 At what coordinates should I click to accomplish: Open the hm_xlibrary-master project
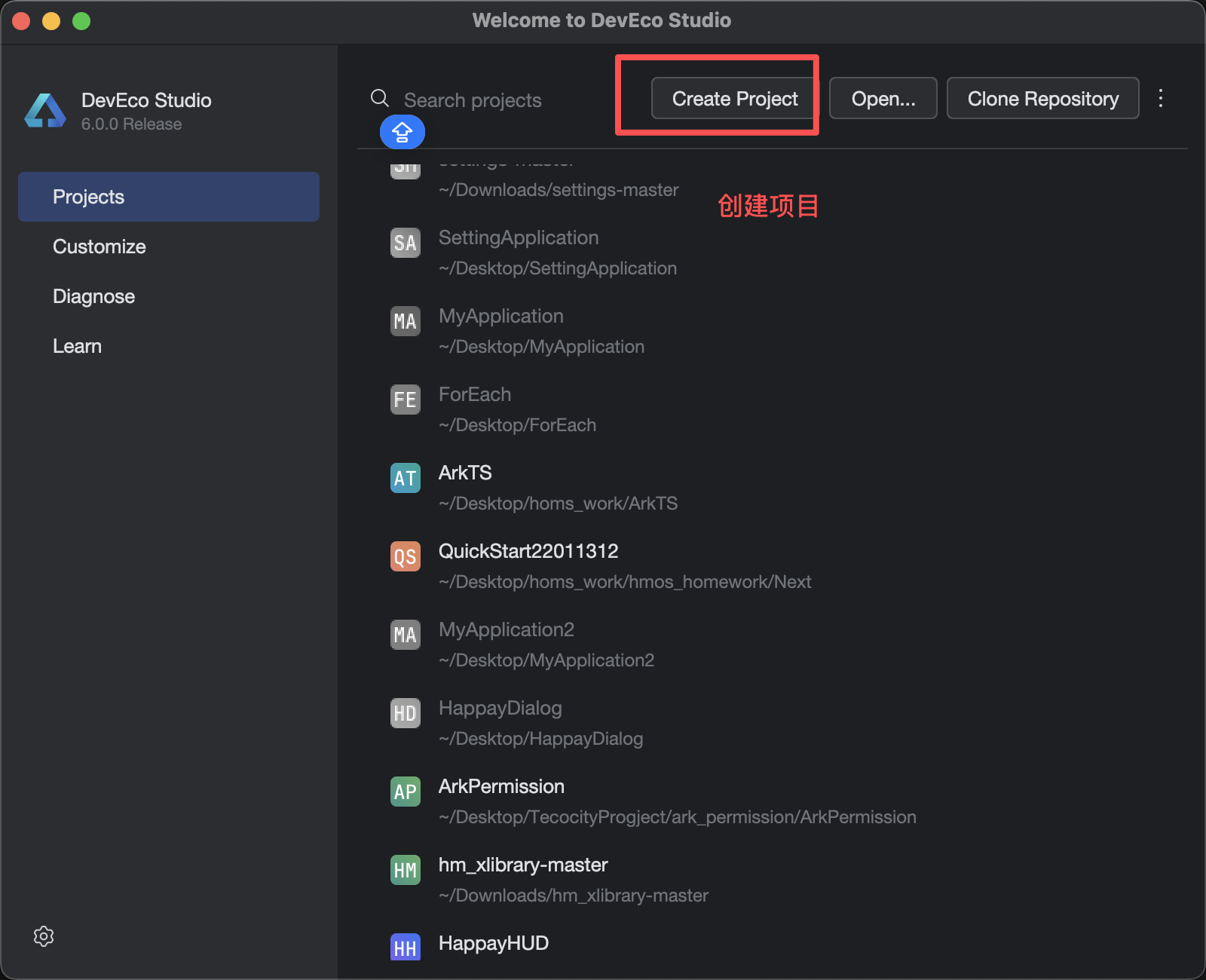[x=523, y=865]
